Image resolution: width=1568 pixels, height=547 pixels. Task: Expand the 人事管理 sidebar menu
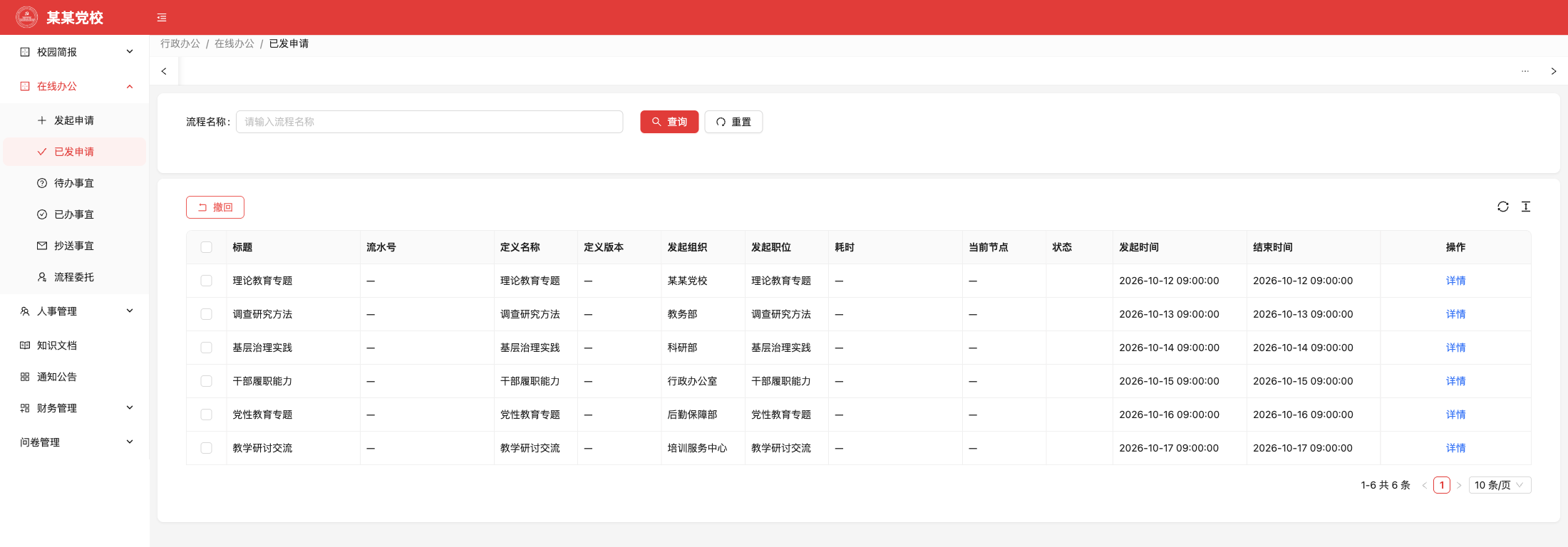pyautogui.click(x=75, y=311)
